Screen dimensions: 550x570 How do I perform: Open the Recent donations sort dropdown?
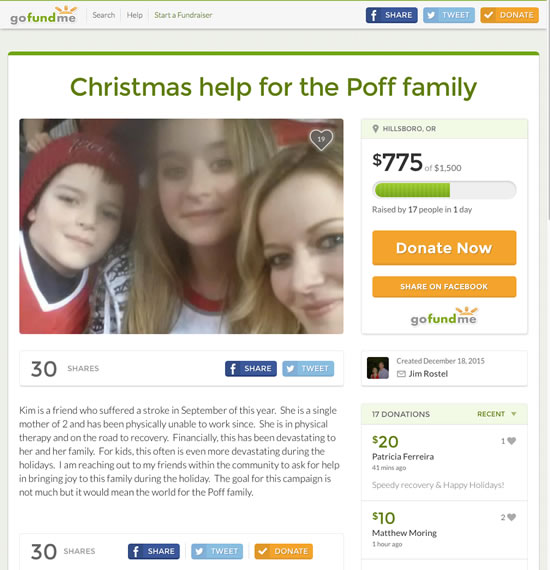click(x=497, y=414)
